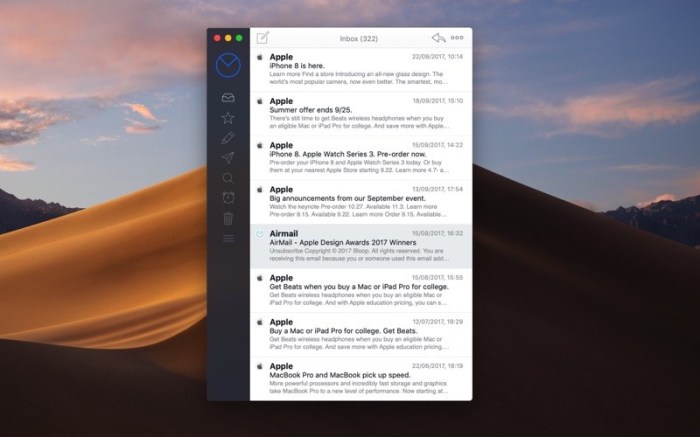This screenshot has height=437, width=700.
Task: Open the "iPhone 8 is here." email
Action: click(361, 70)
